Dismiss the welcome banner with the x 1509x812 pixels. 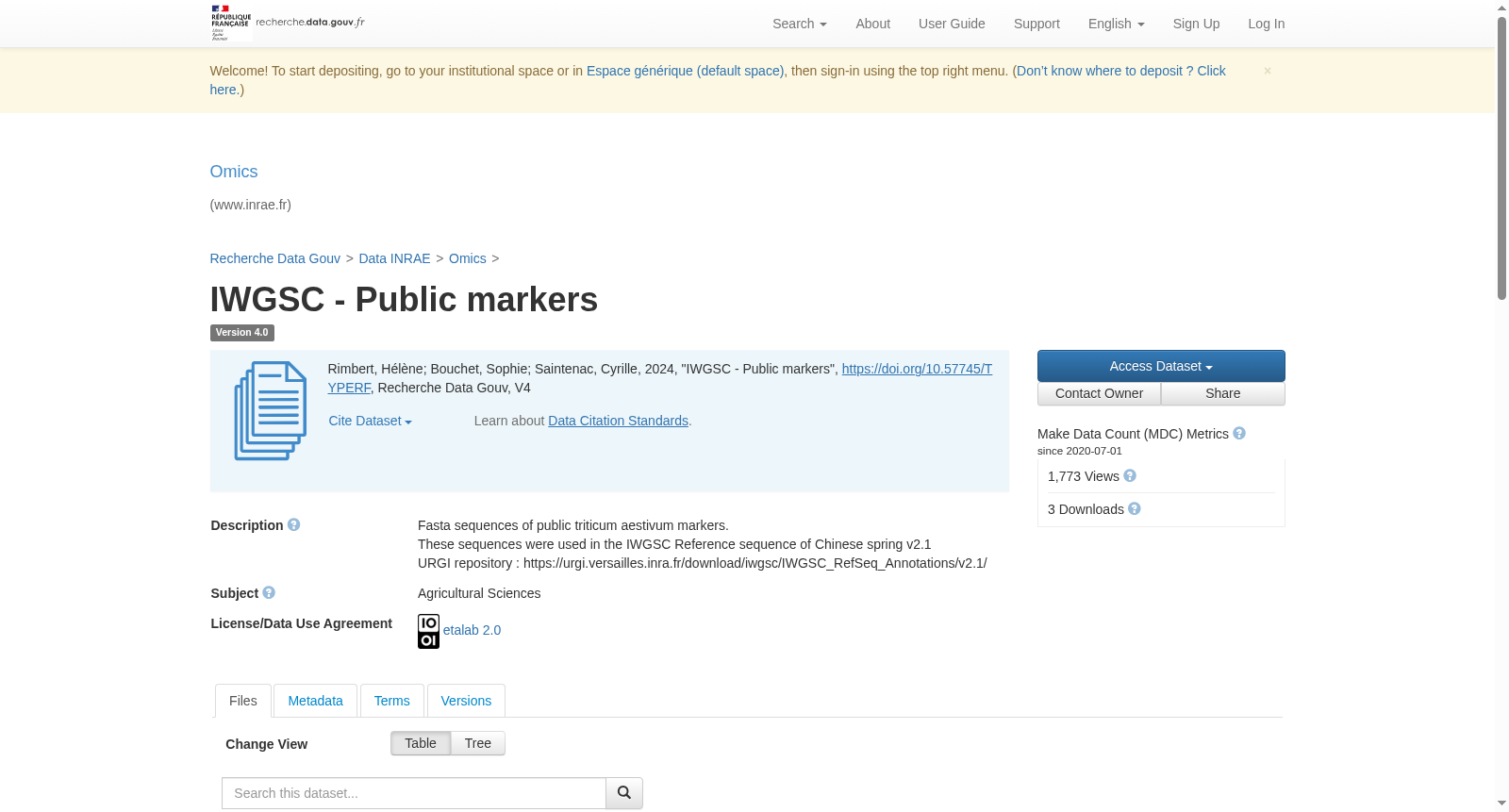pyautogui.click(x=1268, y=71)
